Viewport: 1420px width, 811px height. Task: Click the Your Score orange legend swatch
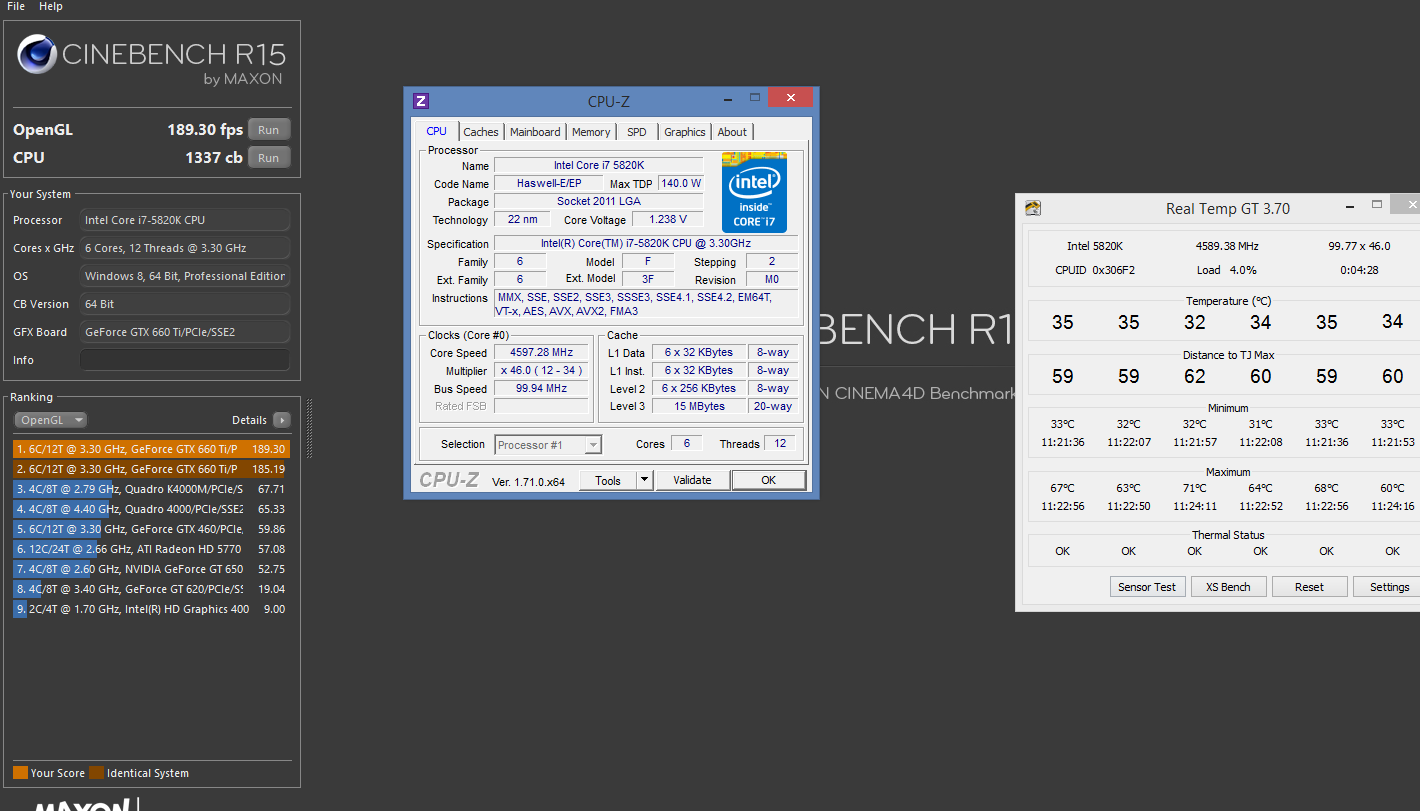[20, 773]
